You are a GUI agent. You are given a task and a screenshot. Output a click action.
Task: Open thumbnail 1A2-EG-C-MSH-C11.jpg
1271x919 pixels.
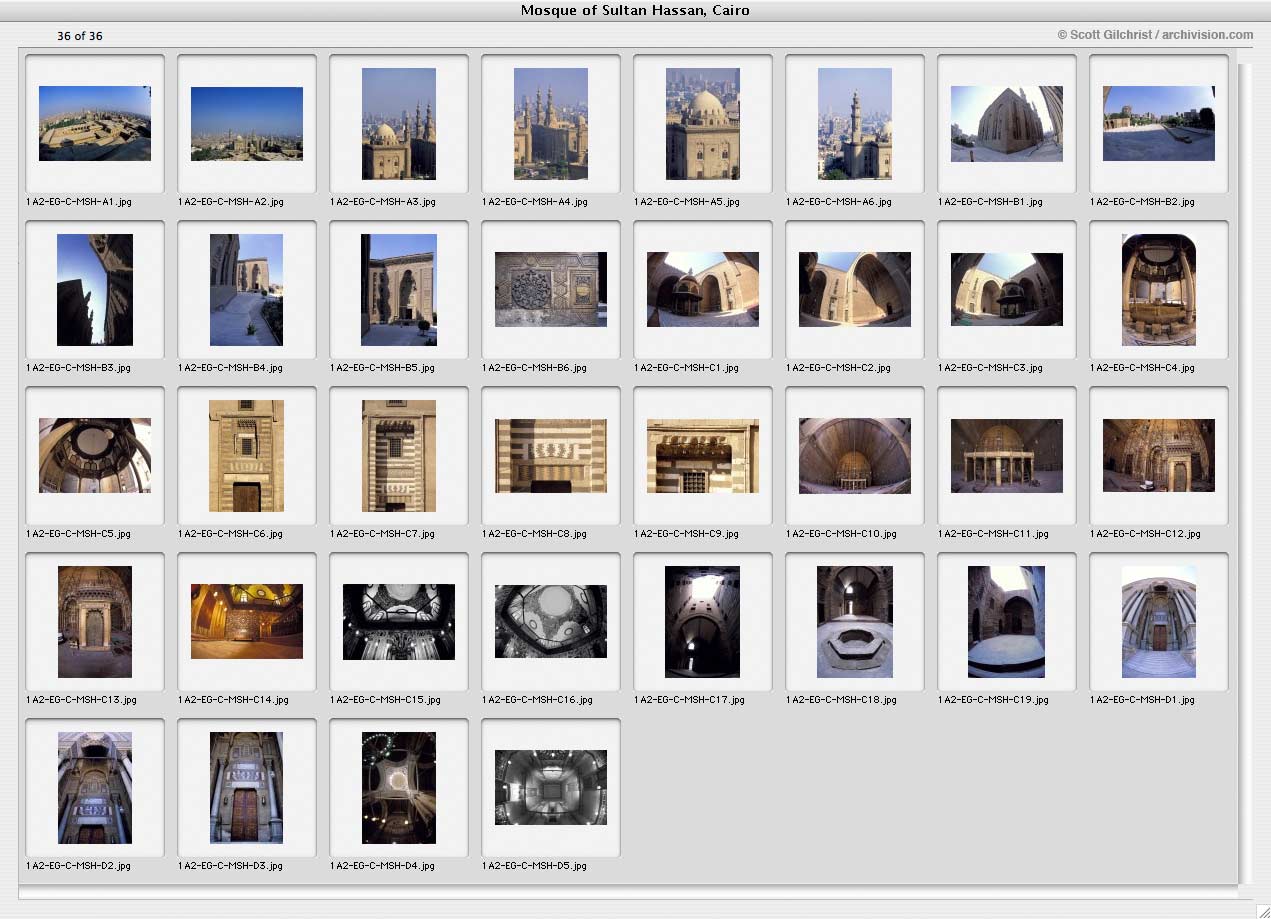point(1007,456)
